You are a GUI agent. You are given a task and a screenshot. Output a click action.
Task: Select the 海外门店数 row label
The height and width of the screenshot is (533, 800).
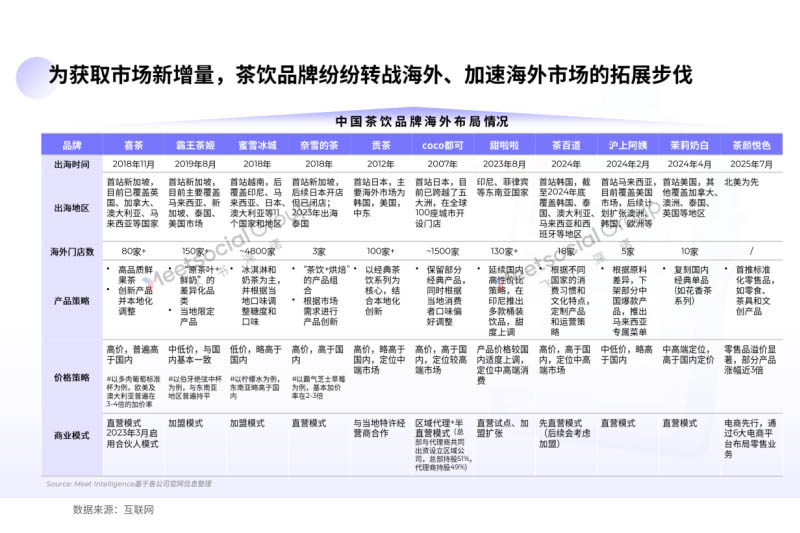pyautogui.click(x=71, y=251)
